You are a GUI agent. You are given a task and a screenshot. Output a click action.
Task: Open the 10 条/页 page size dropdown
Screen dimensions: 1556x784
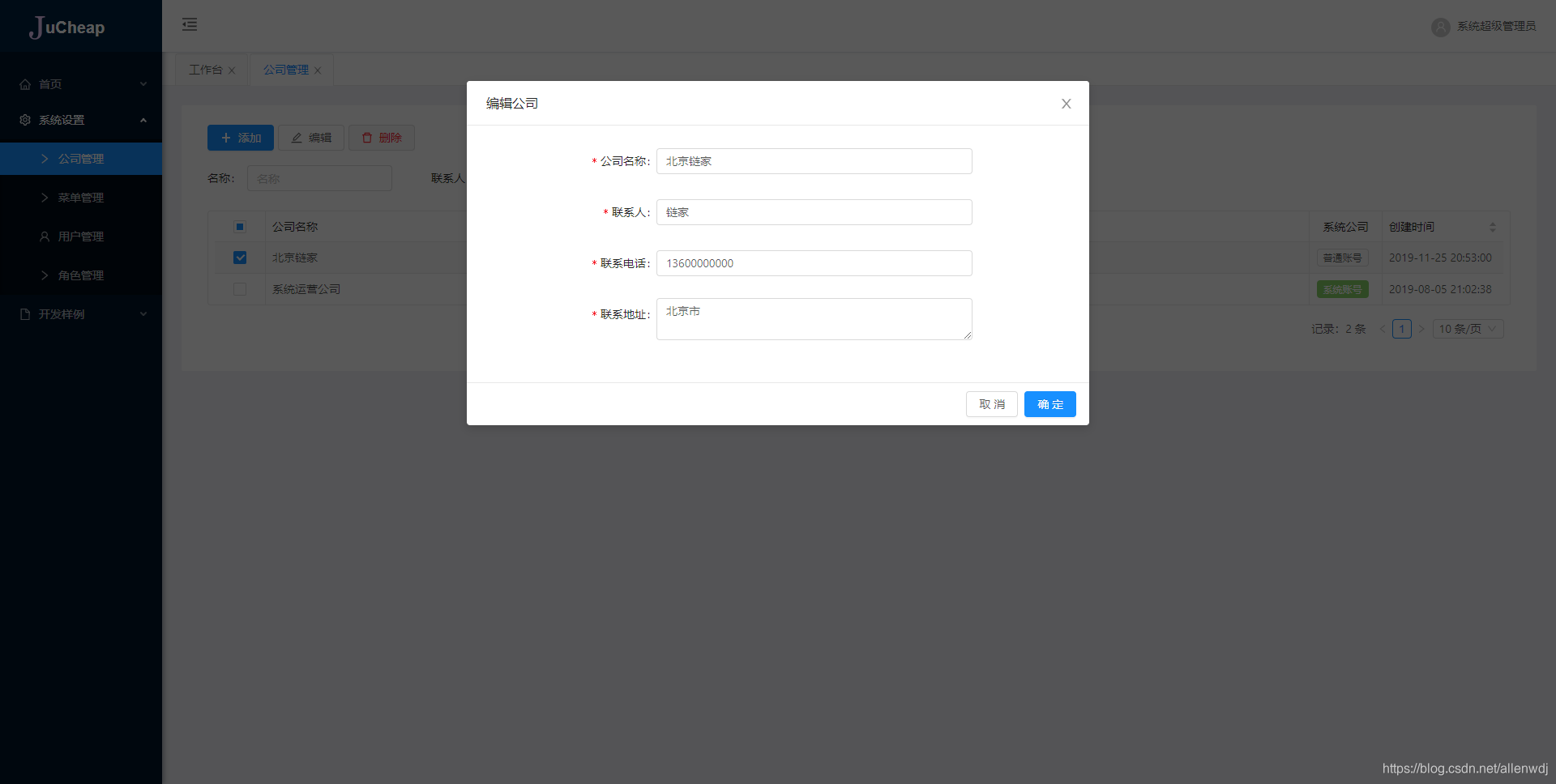click(1468, 329)
